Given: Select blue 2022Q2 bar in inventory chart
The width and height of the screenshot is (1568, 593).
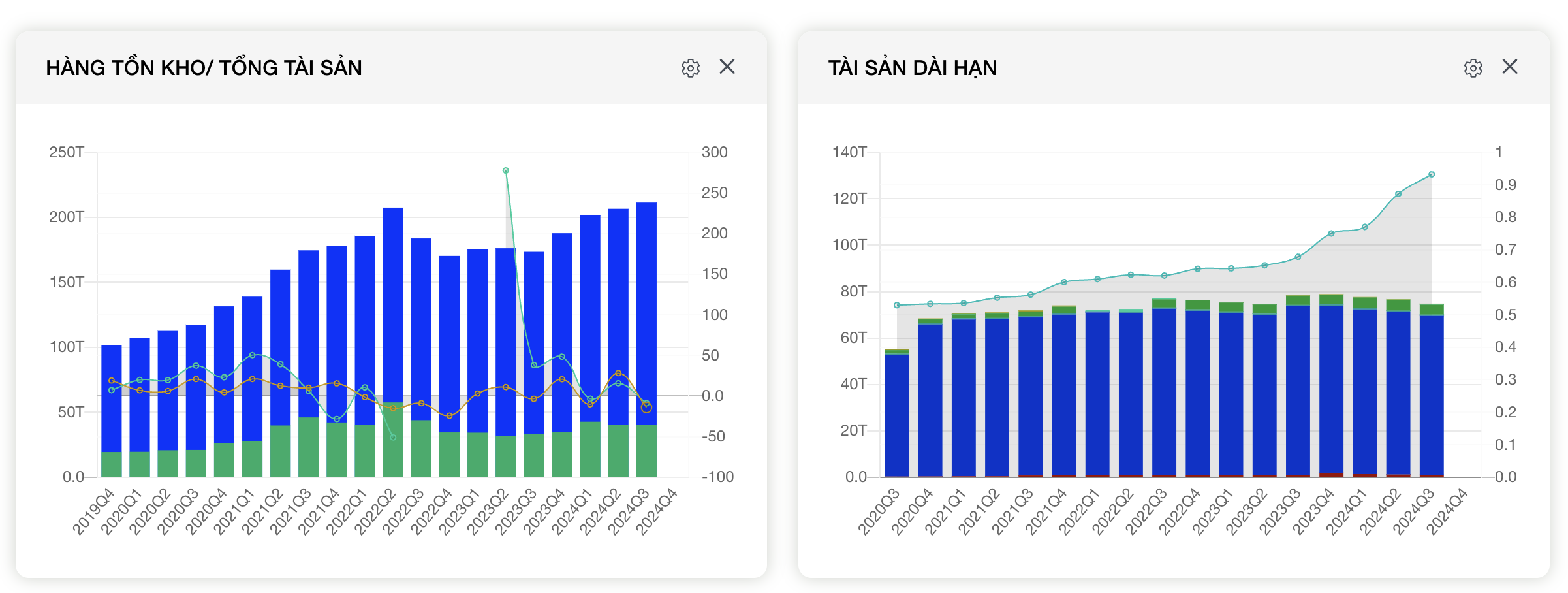Looking at the screenshot, I should [x=393, y=305].
